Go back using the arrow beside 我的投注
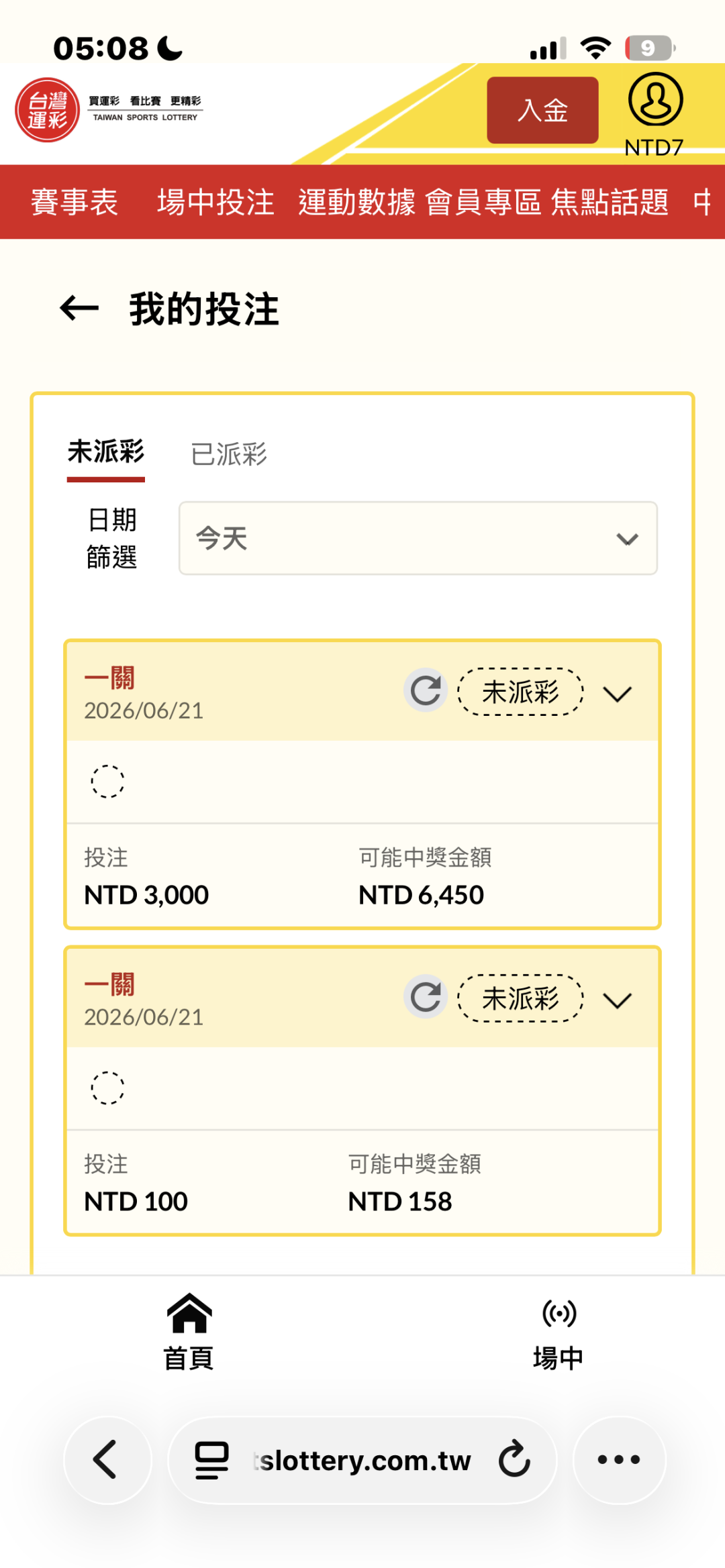Image resolution: width=725 pixels, height=1568 pixels. [79, 309]
